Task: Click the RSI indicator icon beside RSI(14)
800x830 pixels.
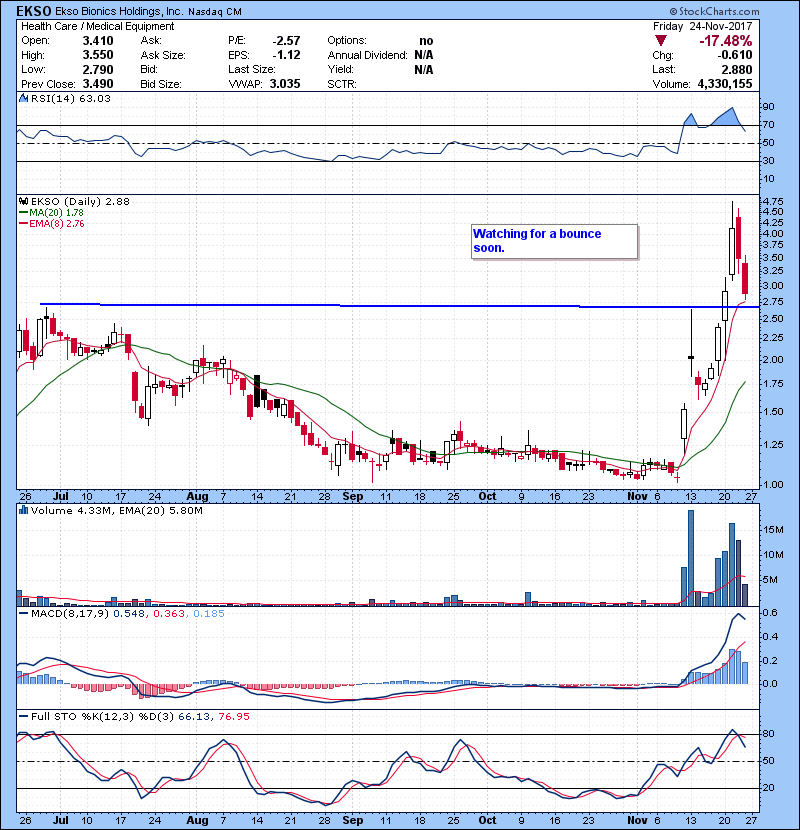Action: click(23, 98)
